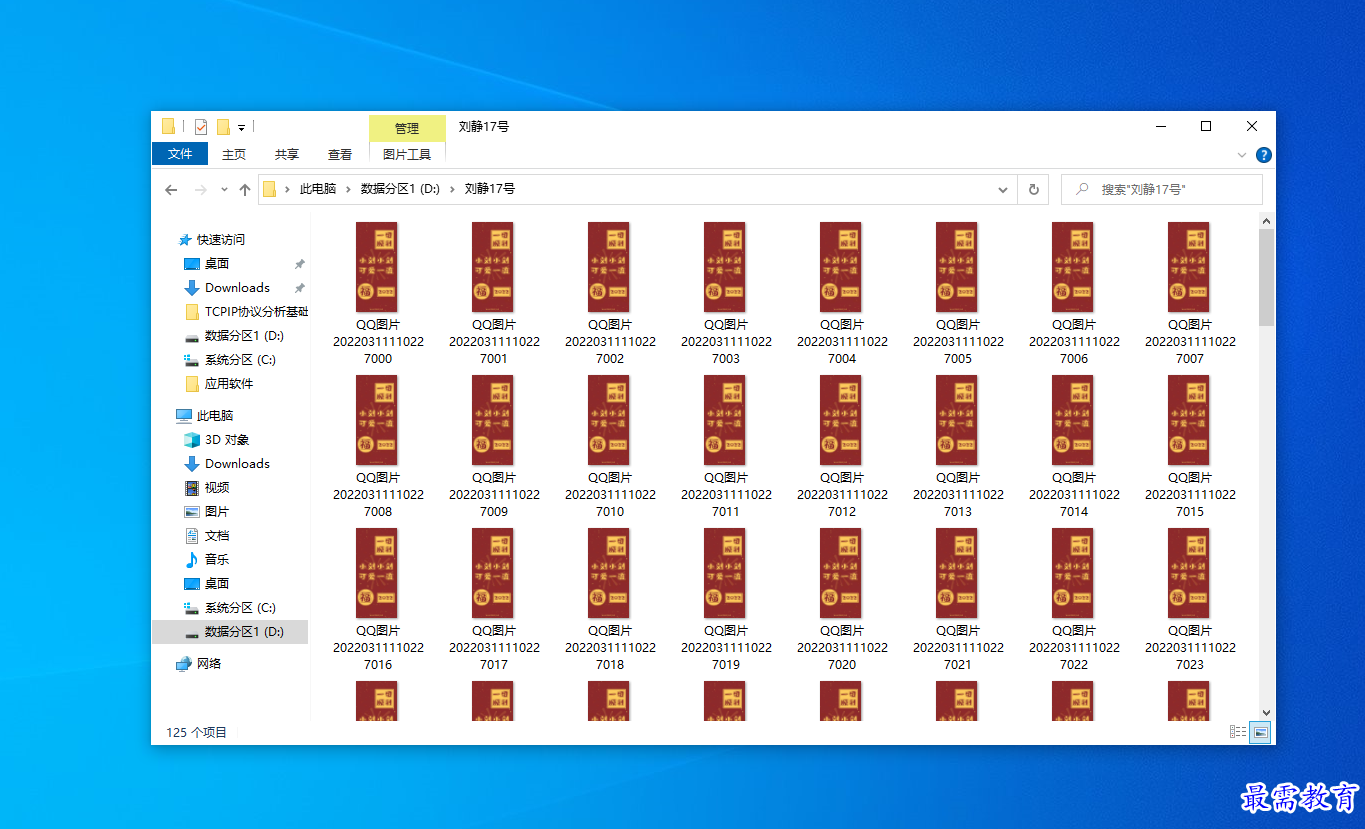The image size is (1365, 829).
Task: Click the New Folder icon in title bar
Action: [223, 127]
